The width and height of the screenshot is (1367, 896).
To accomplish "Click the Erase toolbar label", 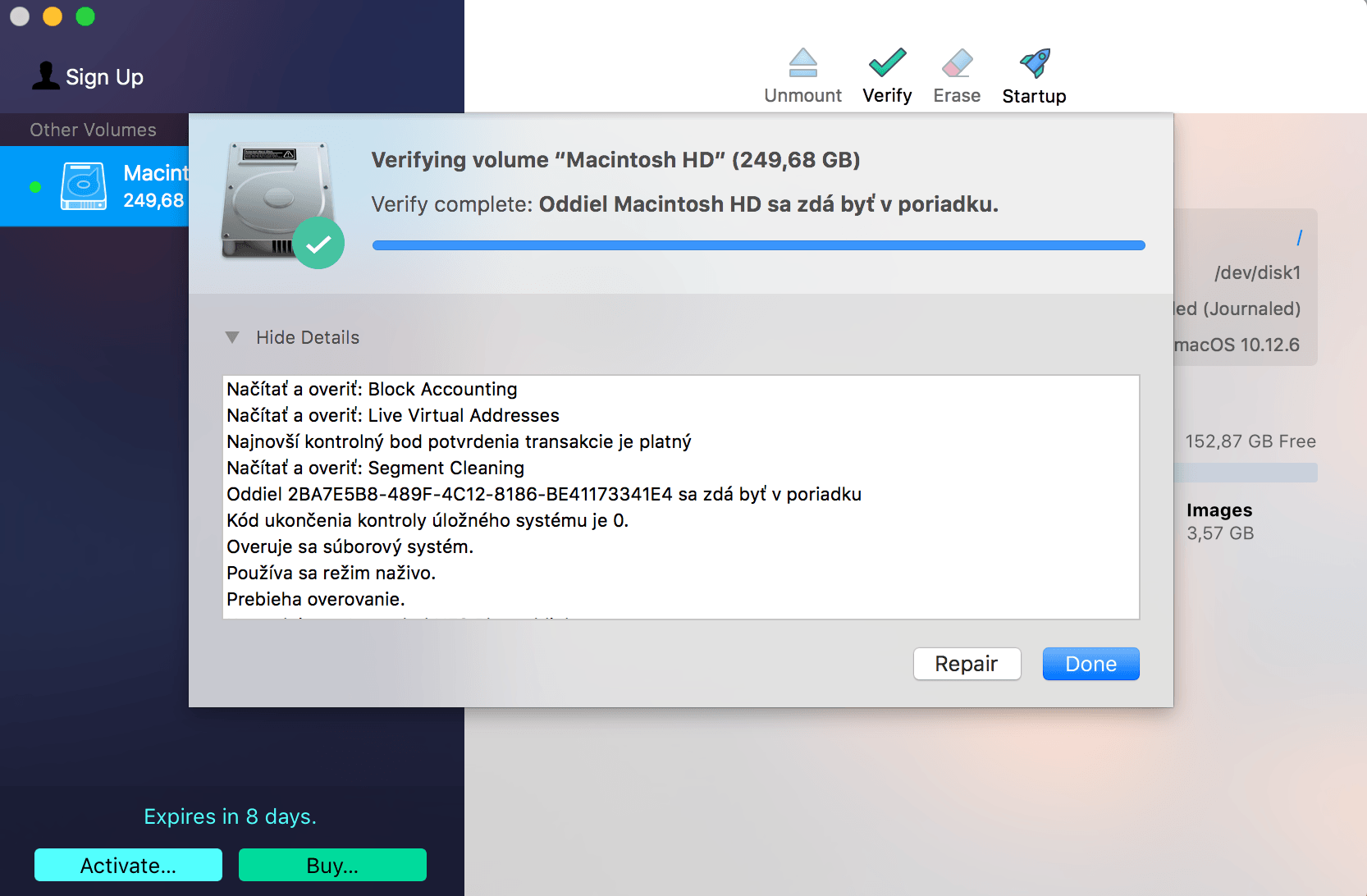I will click(957, 95).
